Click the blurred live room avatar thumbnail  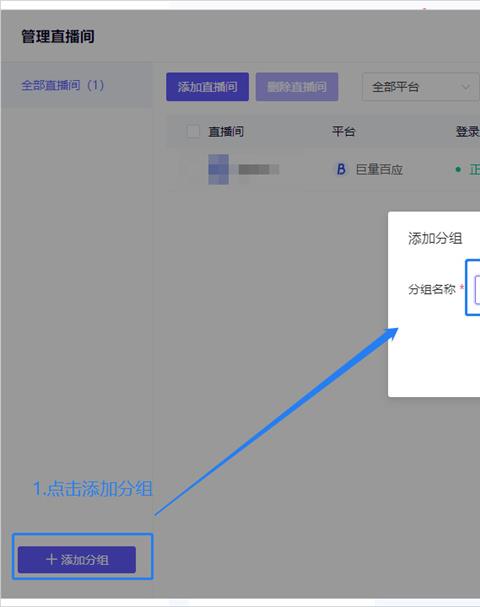click(218, 169)
